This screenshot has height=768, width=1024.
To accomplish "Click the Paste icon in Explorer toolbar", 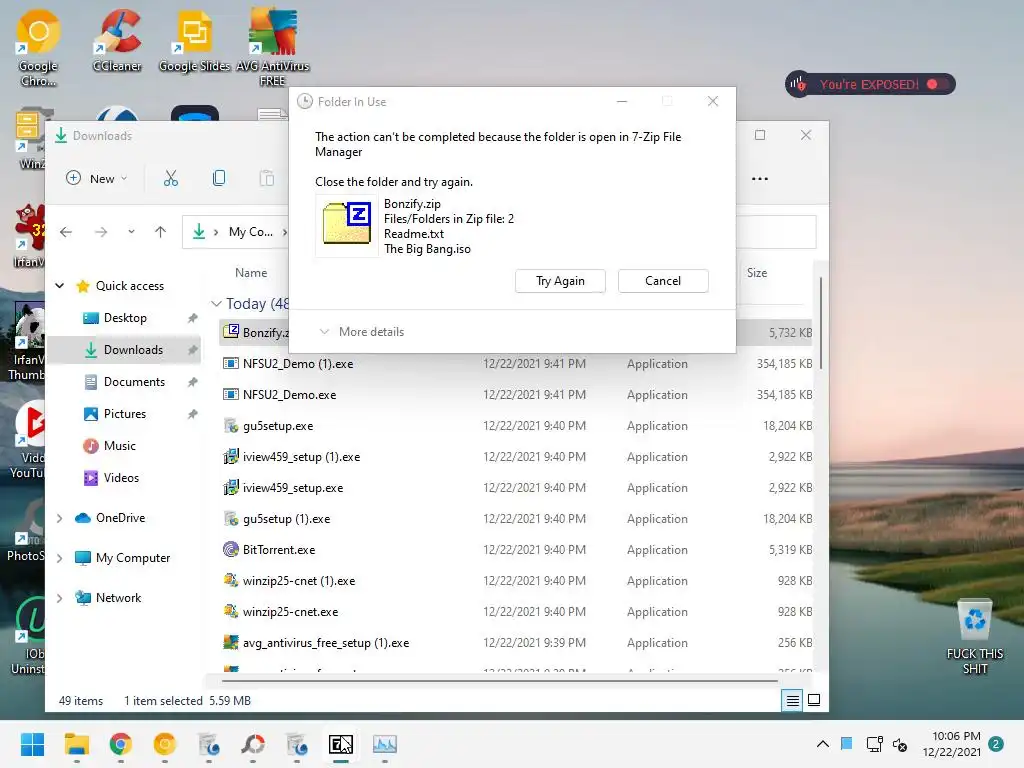I will pos(266,178).
